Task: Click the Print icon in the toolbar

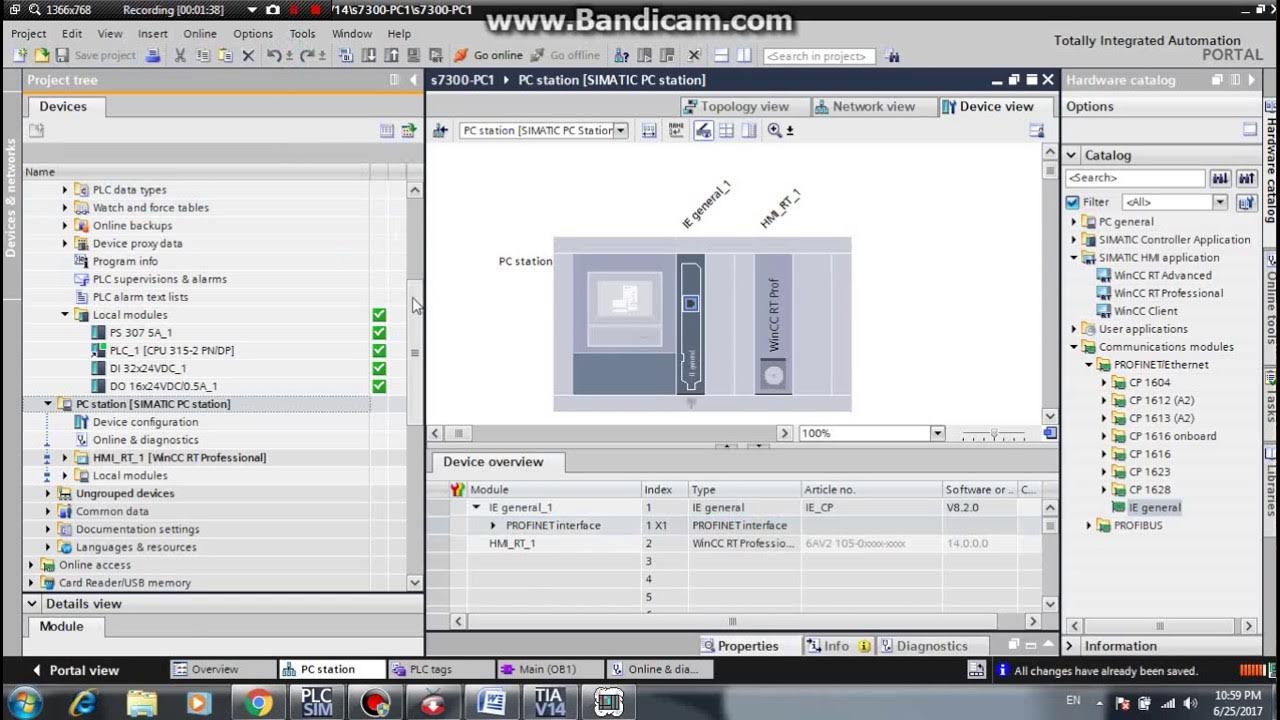Action: (x=152, y=55)
